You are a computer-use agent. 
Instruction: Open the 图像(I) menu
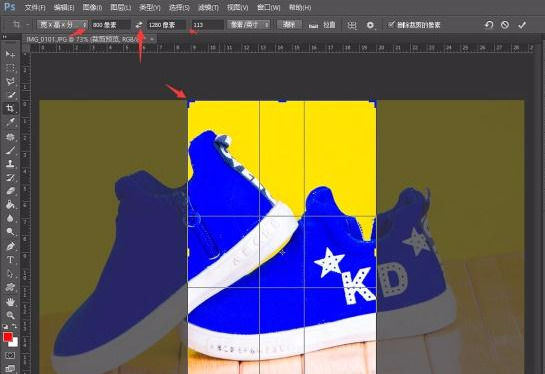pyautogui.click(x=92, y=7)
